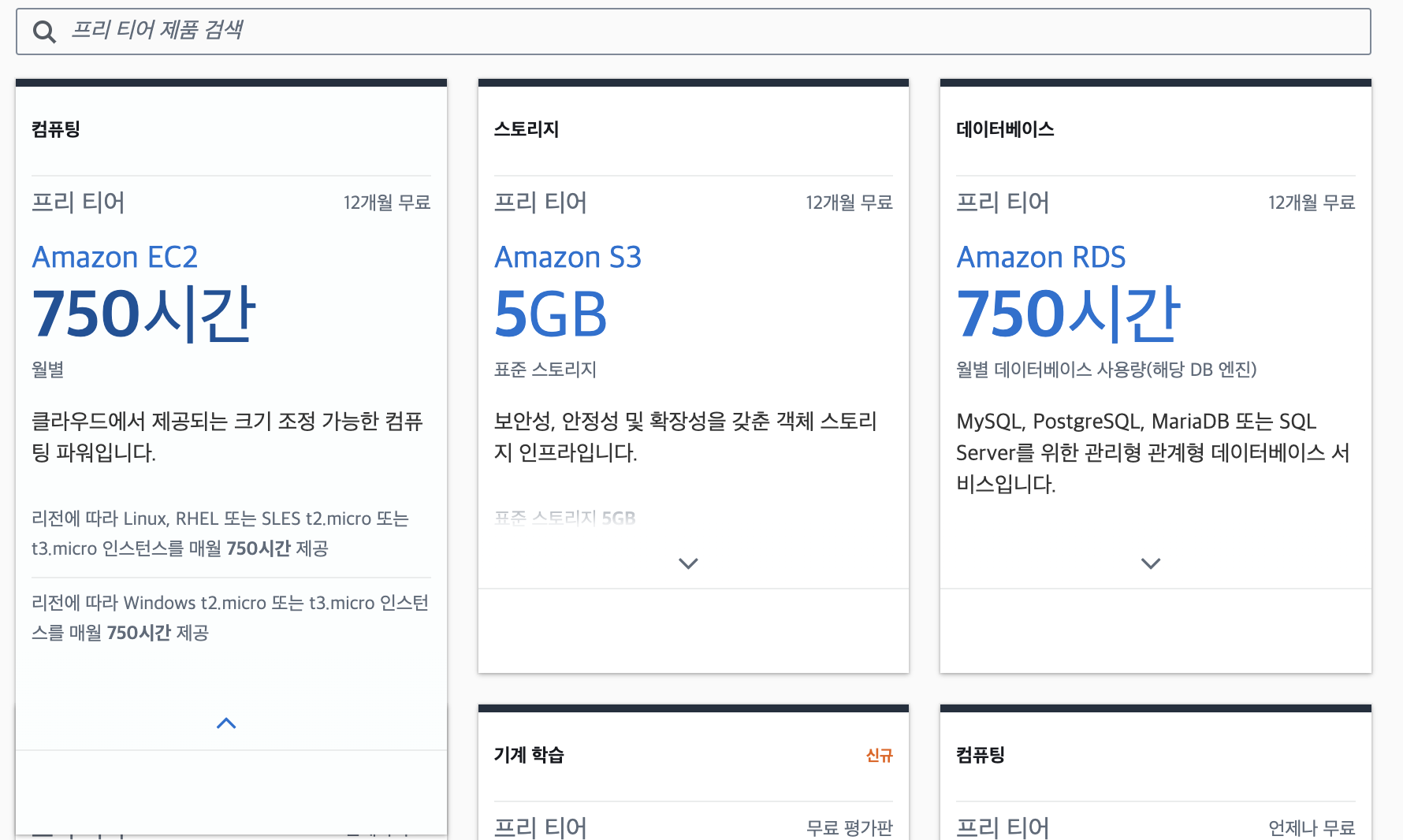1403x840 pixels.
Task: Click the 750시간 figure on EC2 card
Action: click(x=143, y=314)
